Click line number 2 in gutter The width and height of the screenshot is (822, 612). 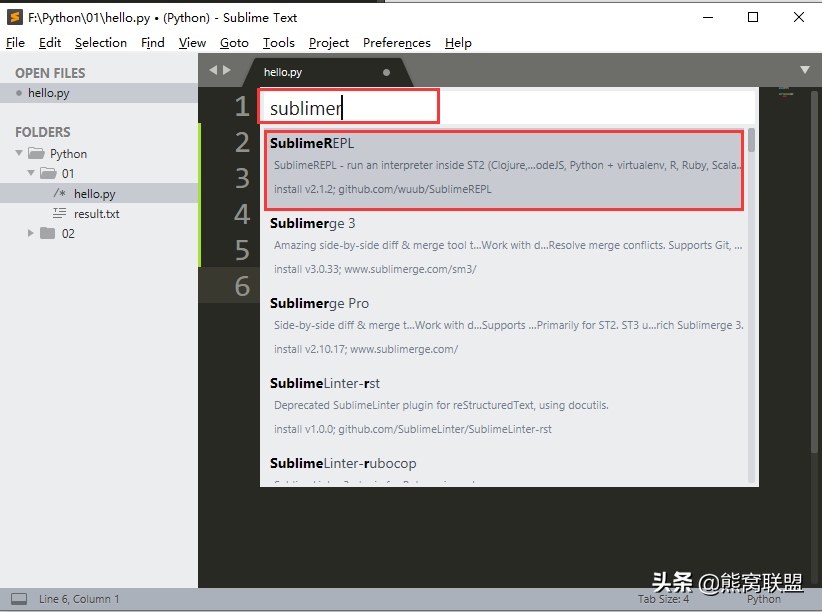pyautogui.click(x=242, y=142)
